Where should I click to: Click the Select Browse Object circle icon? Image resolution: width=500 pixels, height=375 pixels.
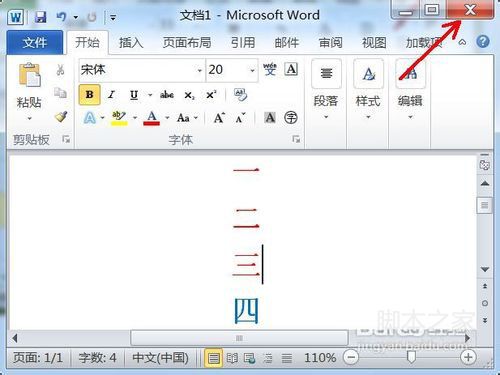485,303
